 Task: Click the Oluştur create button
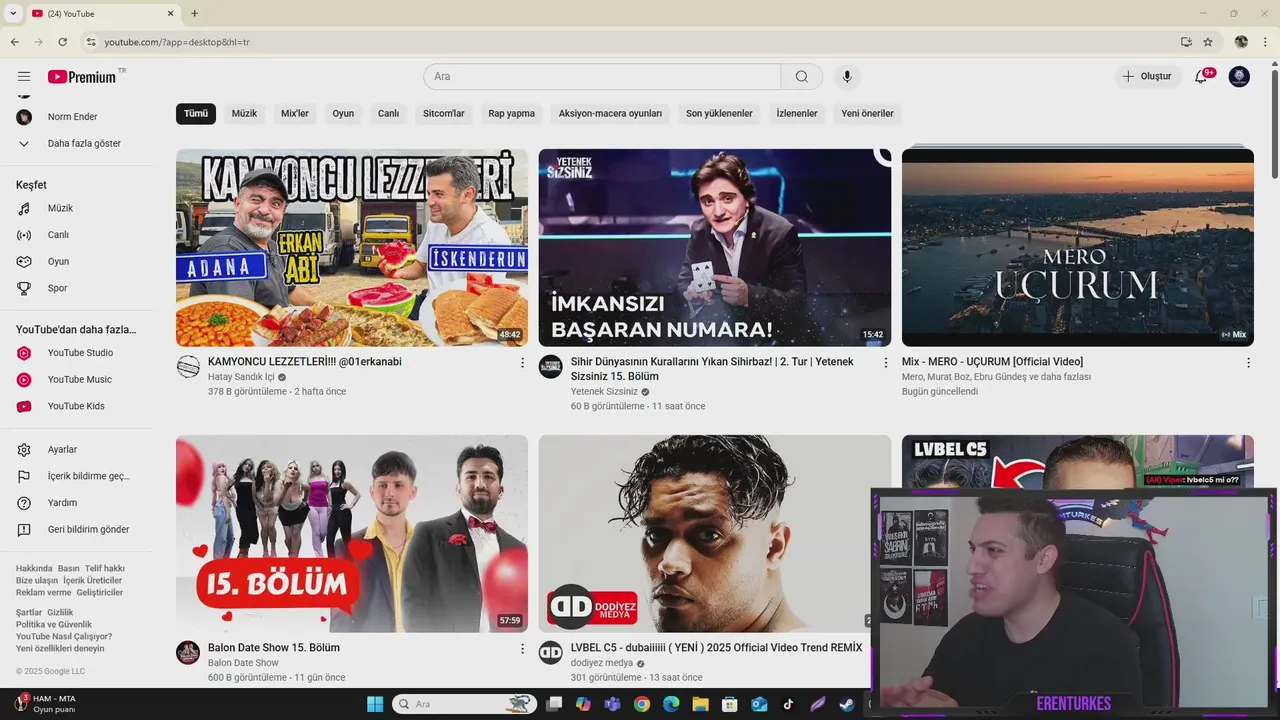click(1148, 77)
